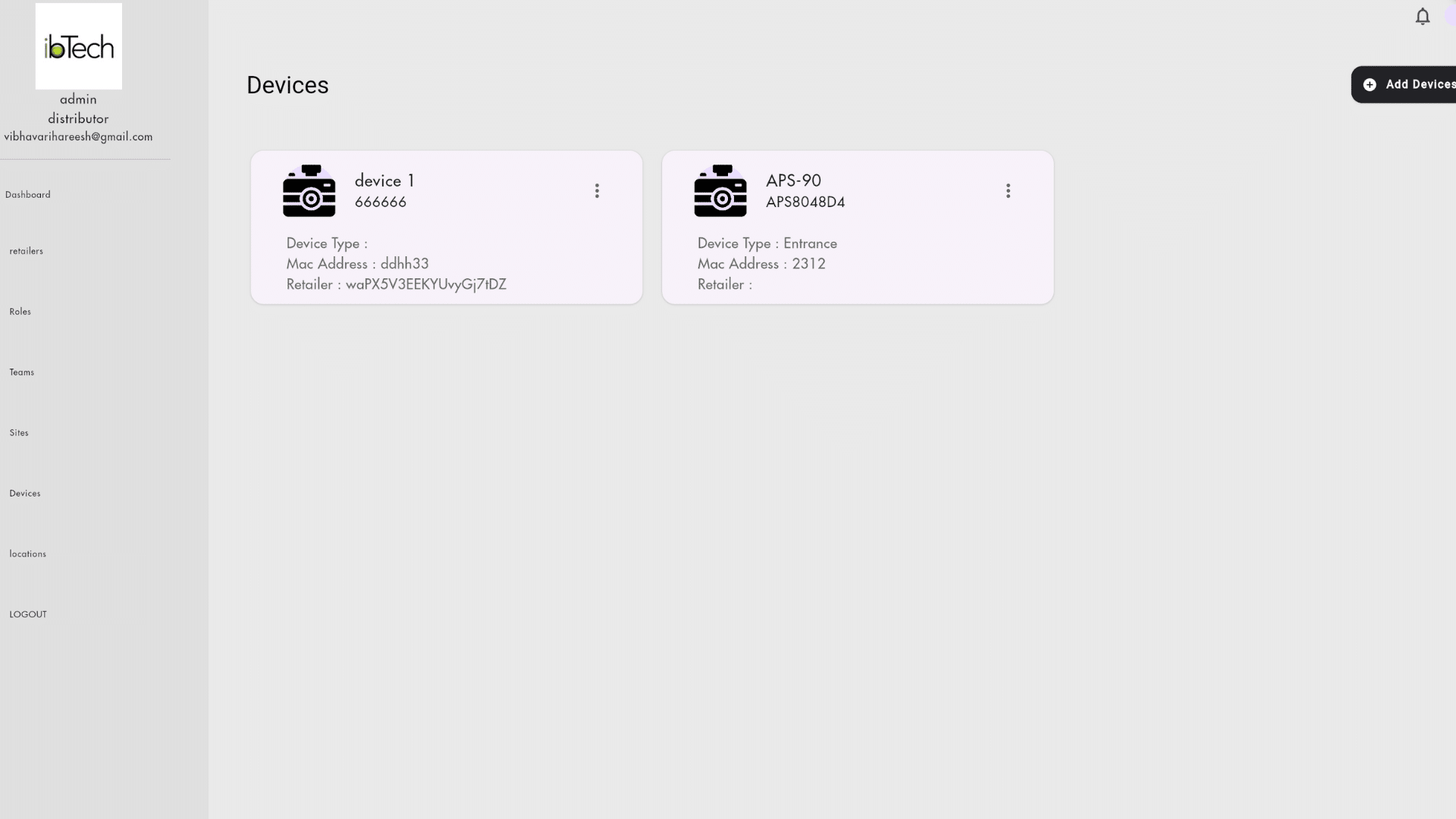Open the Roles page
This screenshot has height=819, width=1456.
pyautogui.click(x=20, y=312)
